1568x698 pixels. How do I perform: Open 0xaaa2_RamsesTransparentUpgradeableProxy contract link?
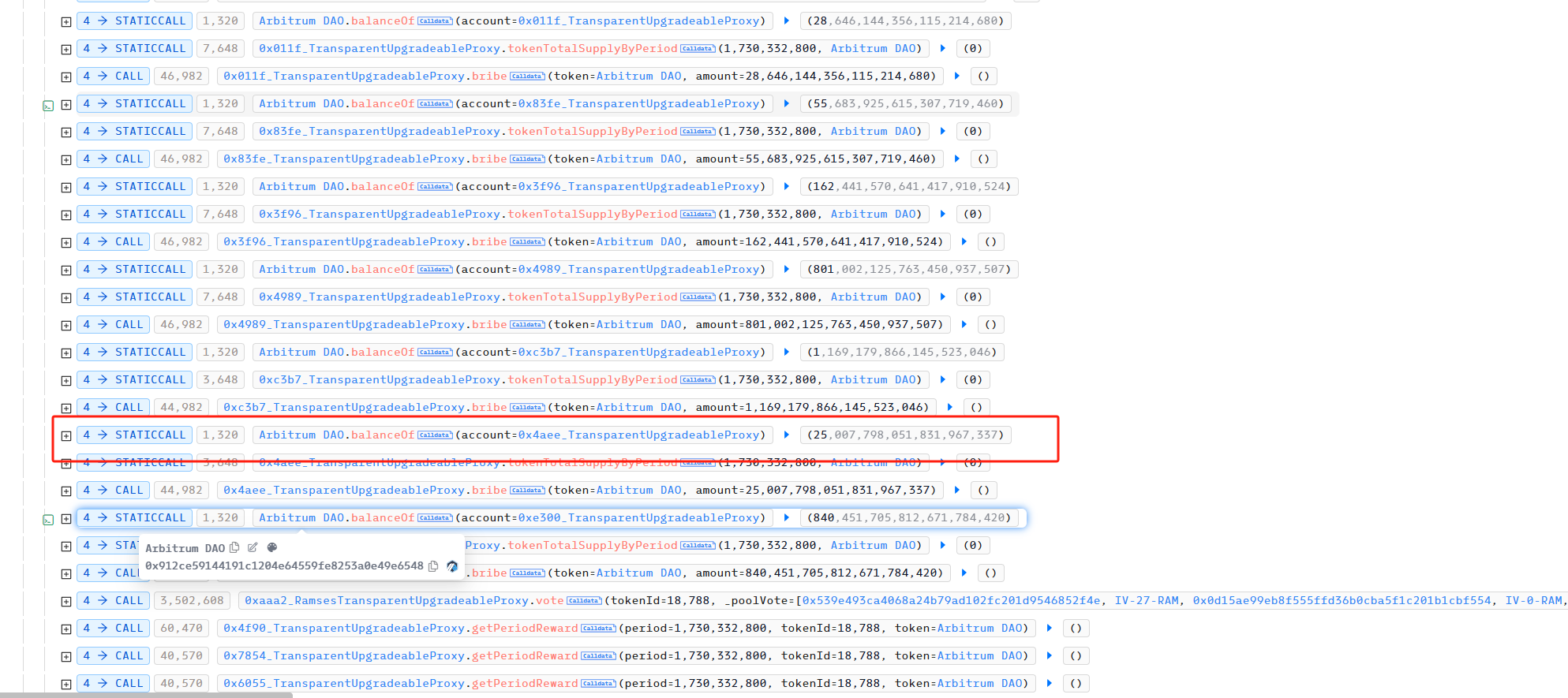point(387,601)
